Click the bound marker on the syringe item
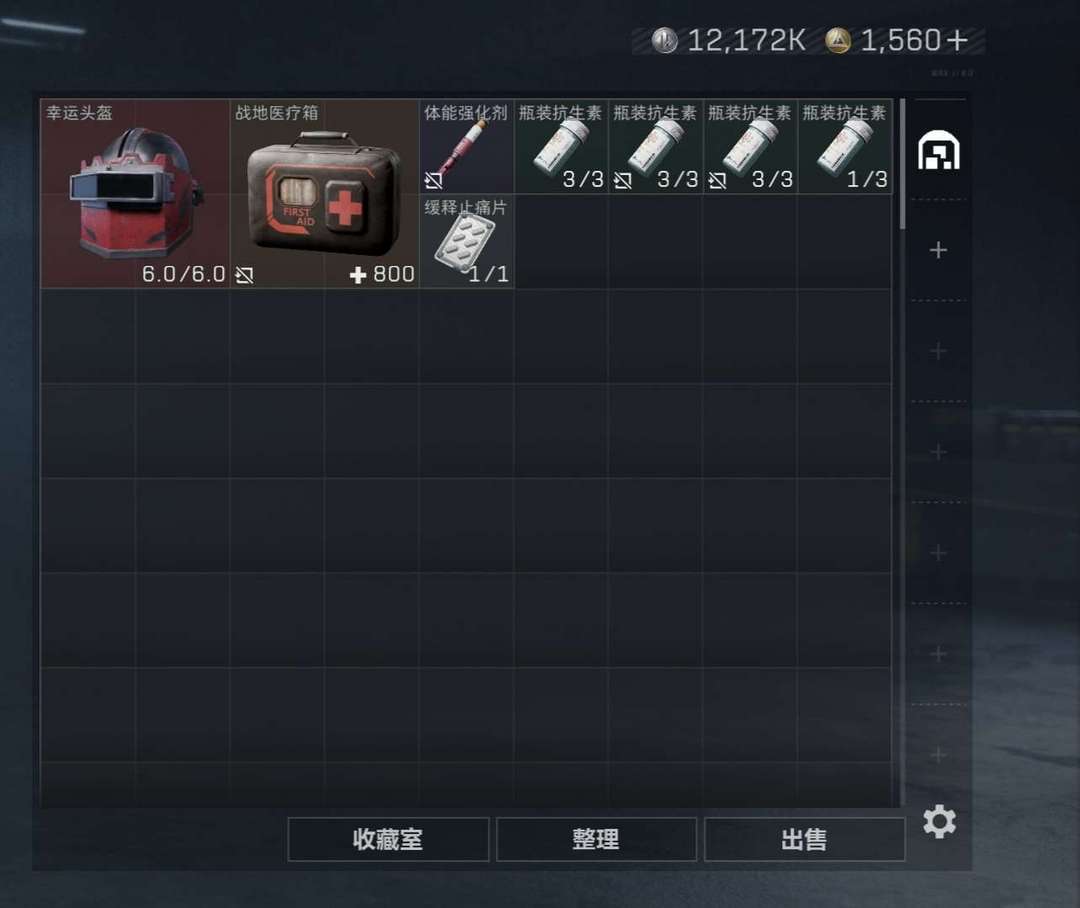This screenshot has height=908, width=1080. pyautogui.click(x=433, y=180)
